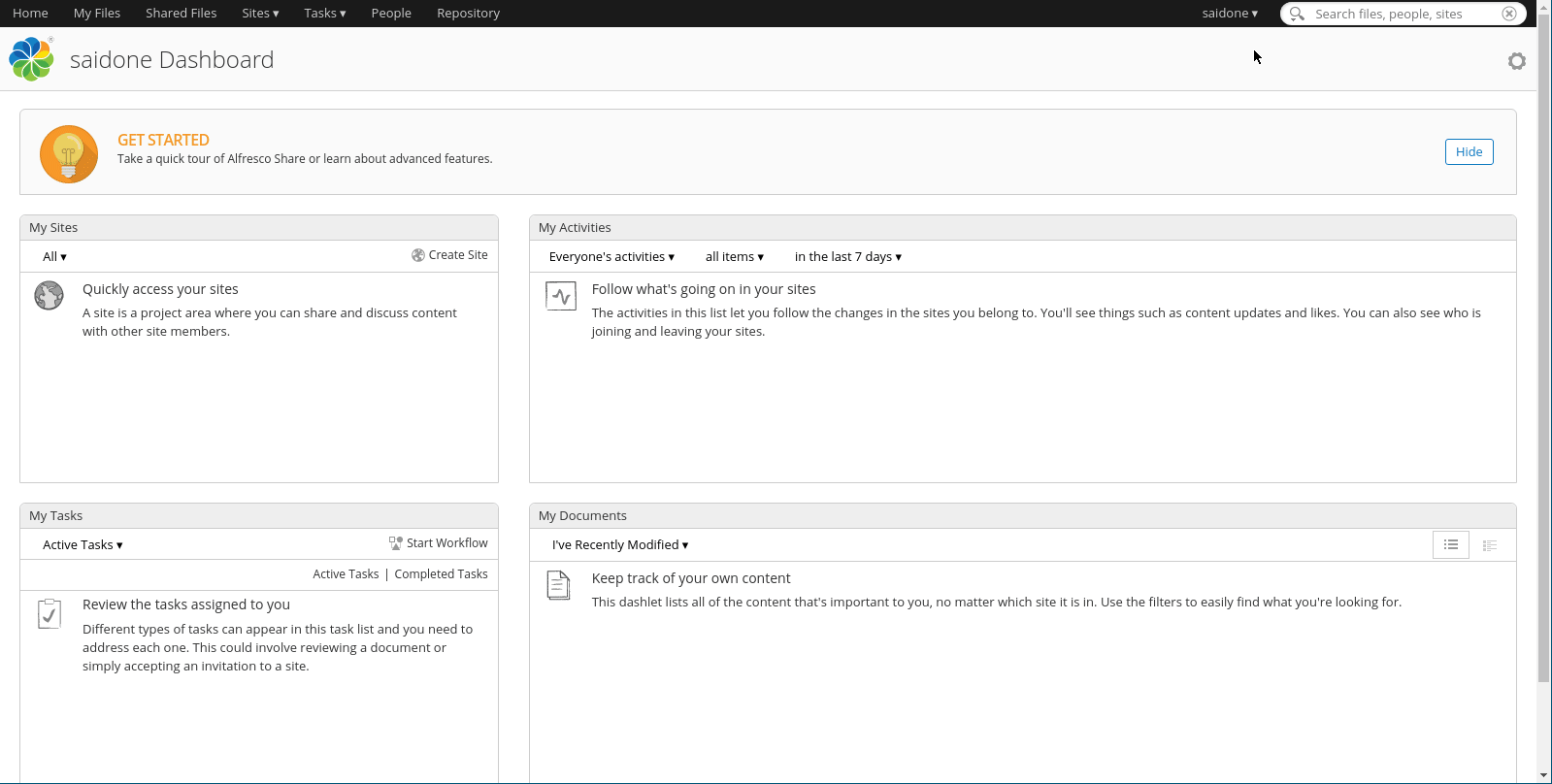This screenshot has width=1552, height=784.
Task: Switch My Documents to simple list view
Action: point(1451,545)
